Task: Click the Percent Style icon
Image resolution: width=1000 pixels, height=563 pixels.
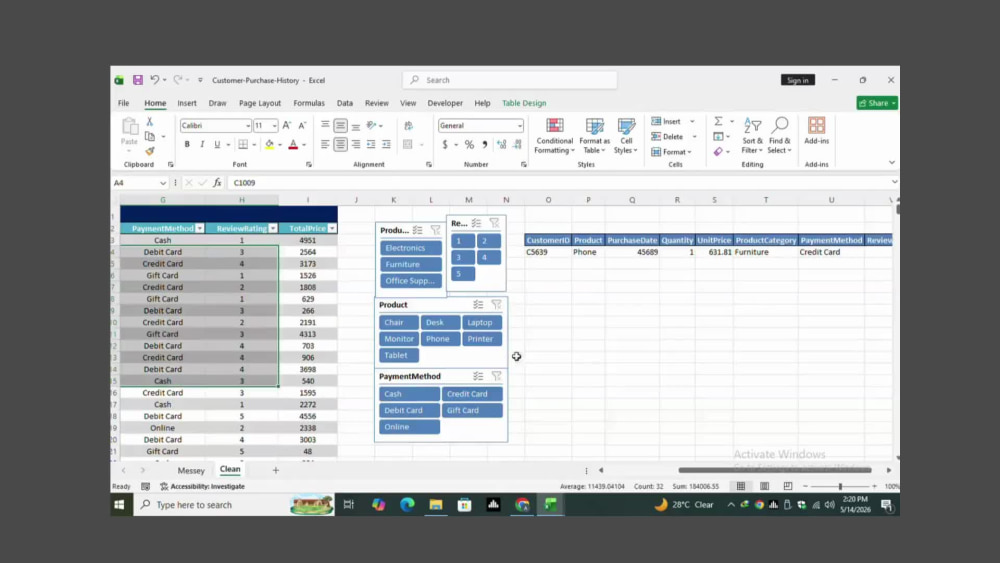Action: (x=469, y=145)
